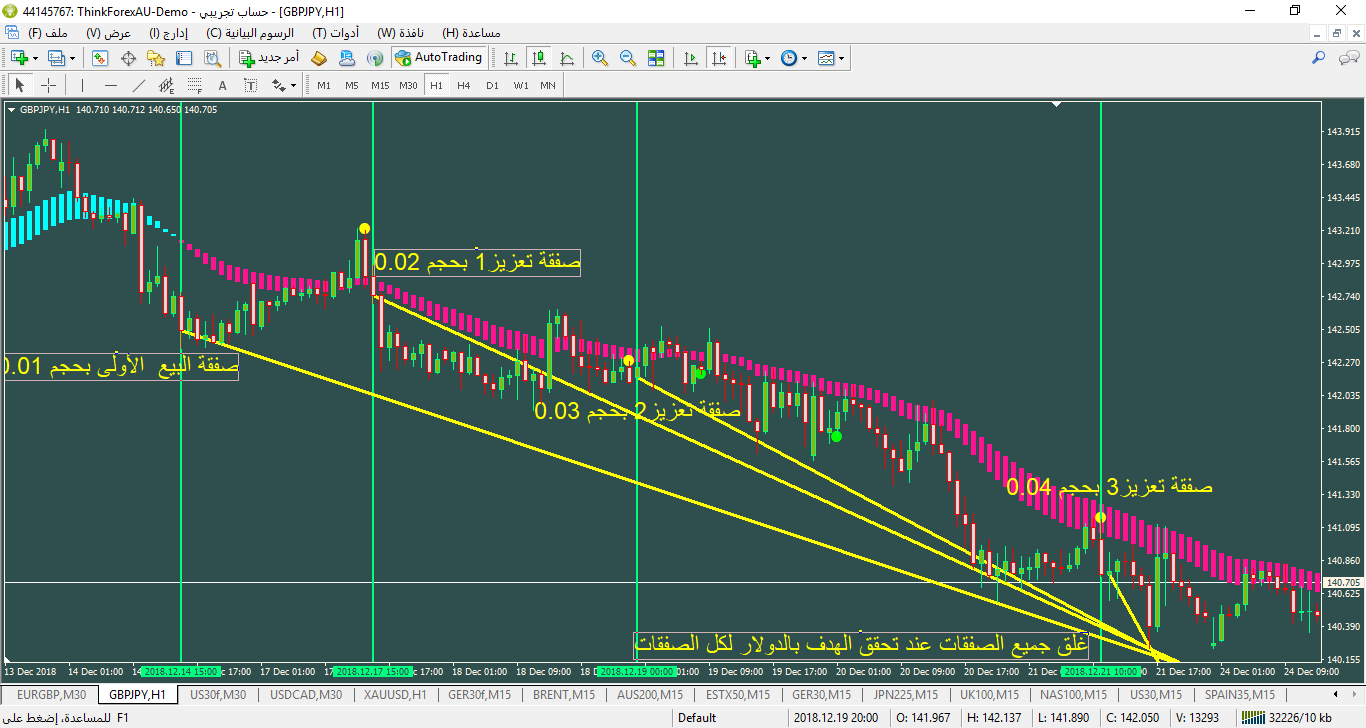The width and height of the screenshot is (1366, 728).
Task: Choose the vertical line drawing tool
Action: tap(82, 85)
